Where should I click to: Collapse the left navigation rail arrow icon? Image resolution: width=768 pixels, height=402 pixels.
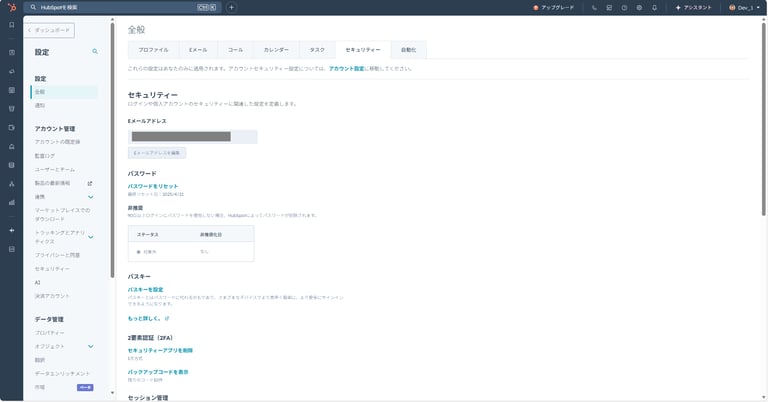click(x=12, y=230)
